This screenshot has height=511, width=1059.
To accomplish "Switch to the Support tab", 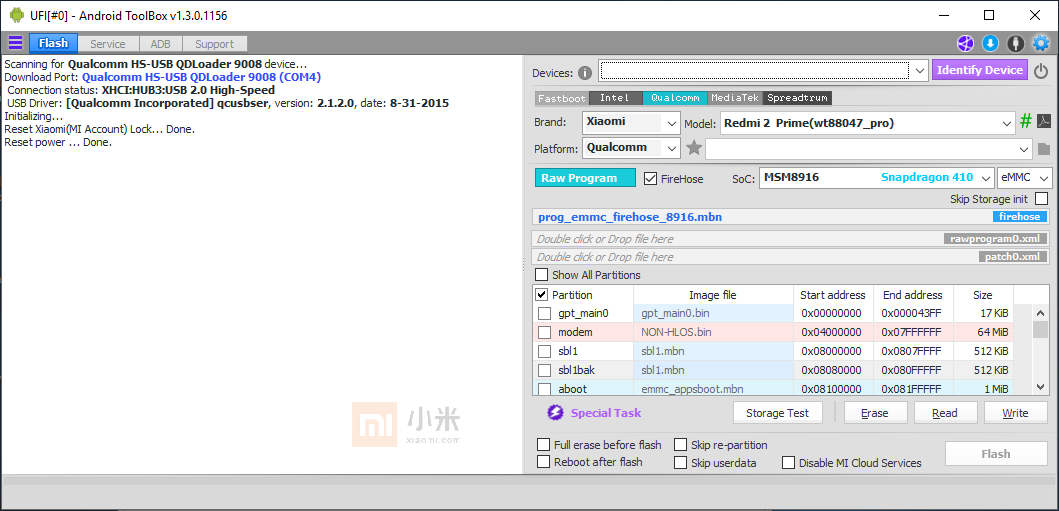I will [214, 44].
